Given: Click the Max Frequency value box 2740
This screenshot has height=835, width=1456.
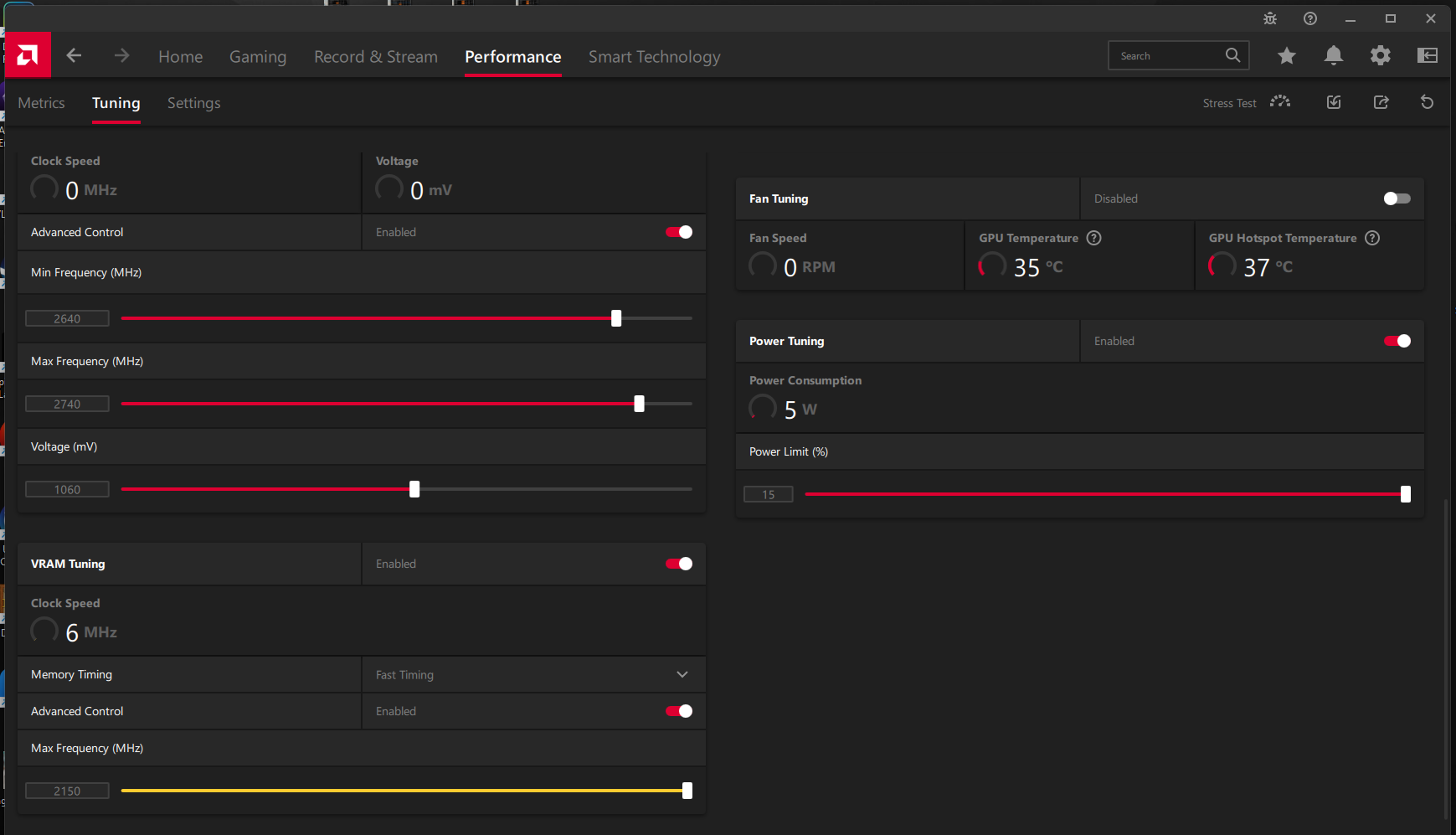Looking at the screenshot, I should pos(67,404).
